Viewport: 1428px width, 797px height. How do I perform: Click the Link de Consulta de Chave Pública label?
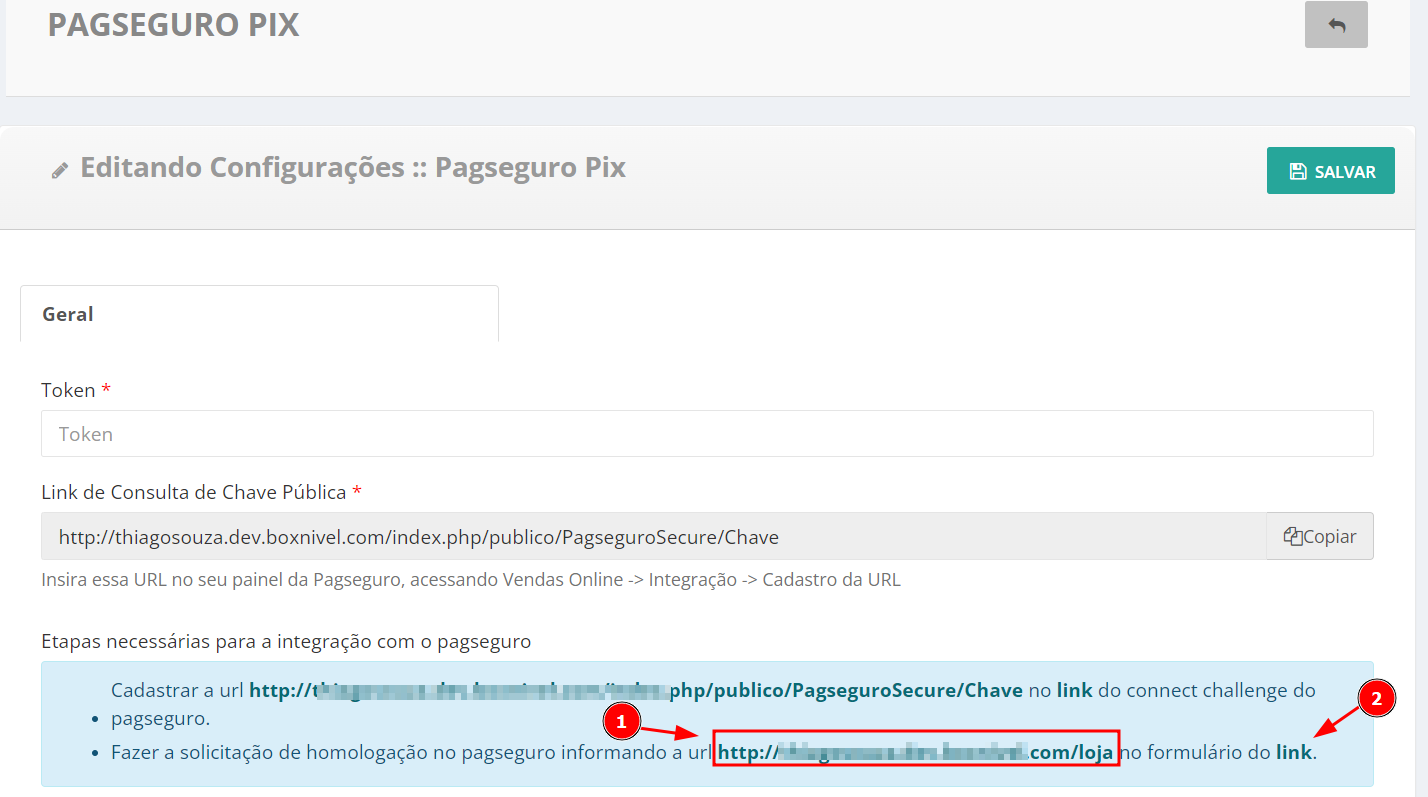(x=193, y=492)
